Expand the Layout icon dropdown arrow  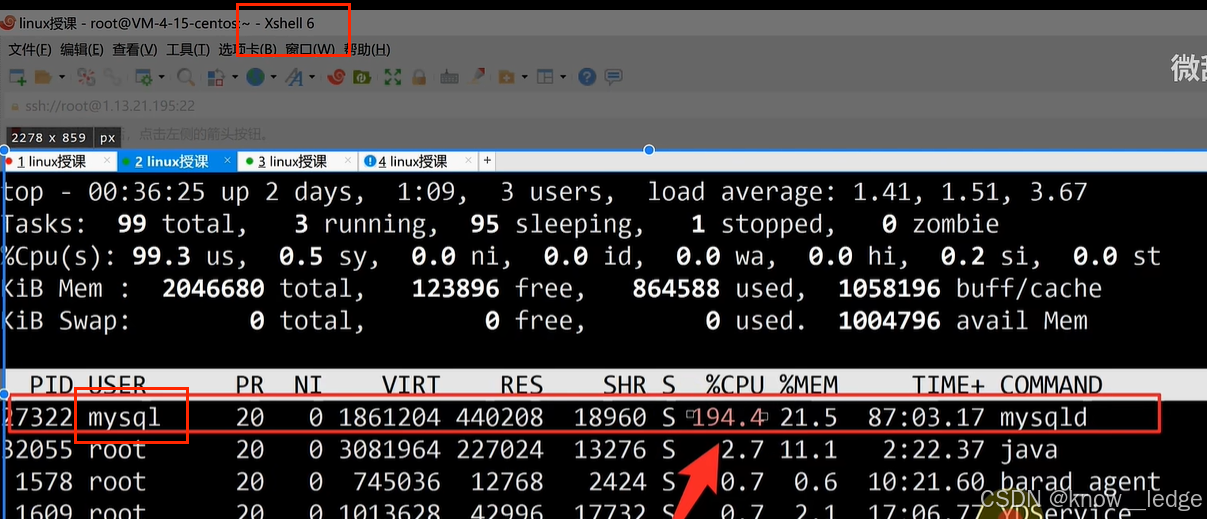click(563, 77)
